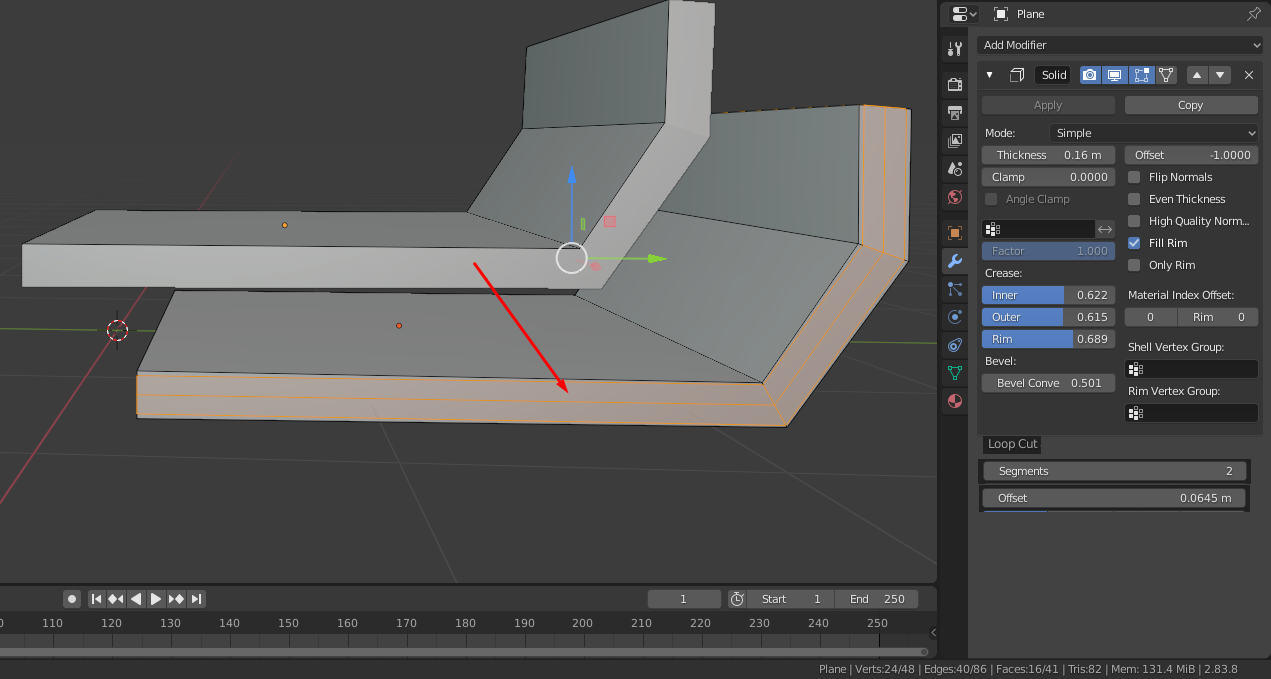Click the End frame field
This screenshot has height=679, width=1271.
(x=877, y=599)
